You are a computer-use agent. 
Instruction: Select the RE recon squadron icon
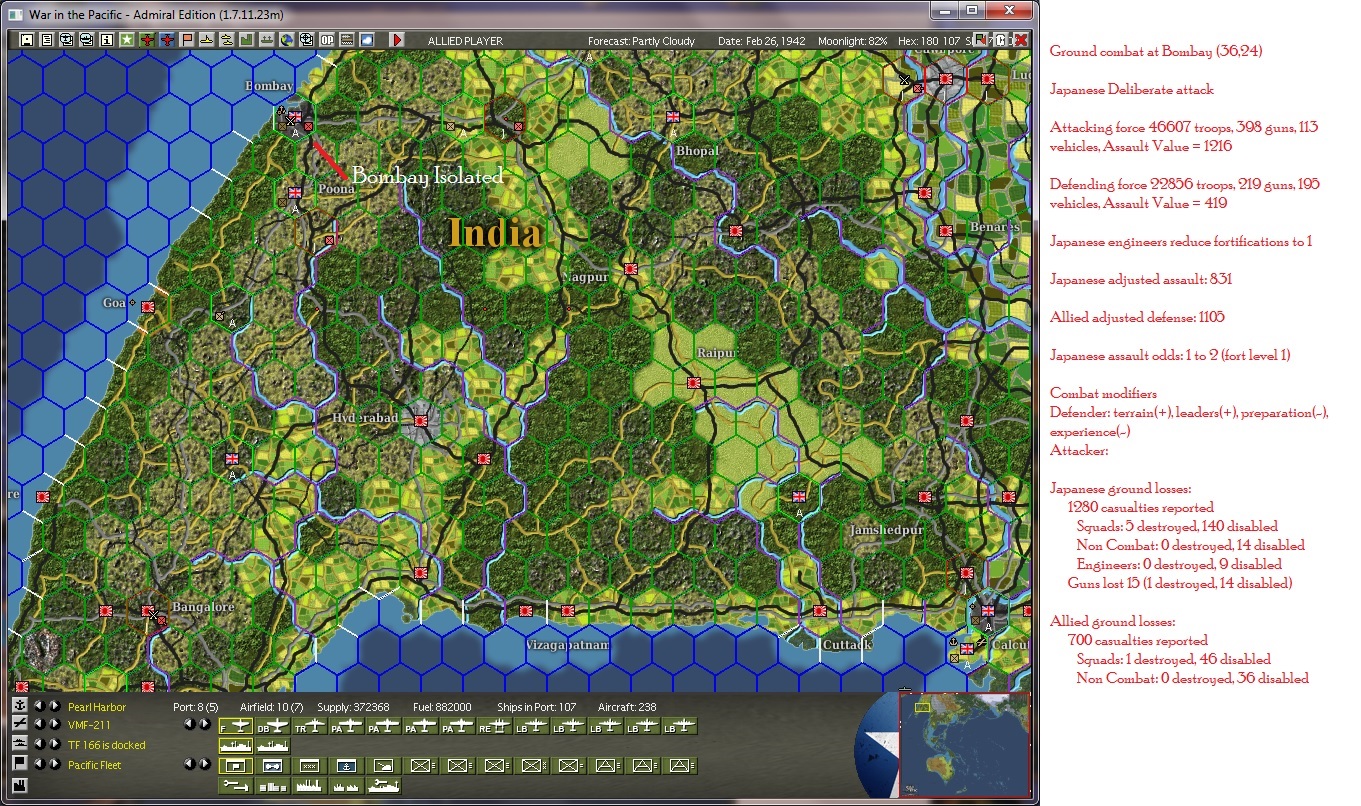[x=495, y=726]
